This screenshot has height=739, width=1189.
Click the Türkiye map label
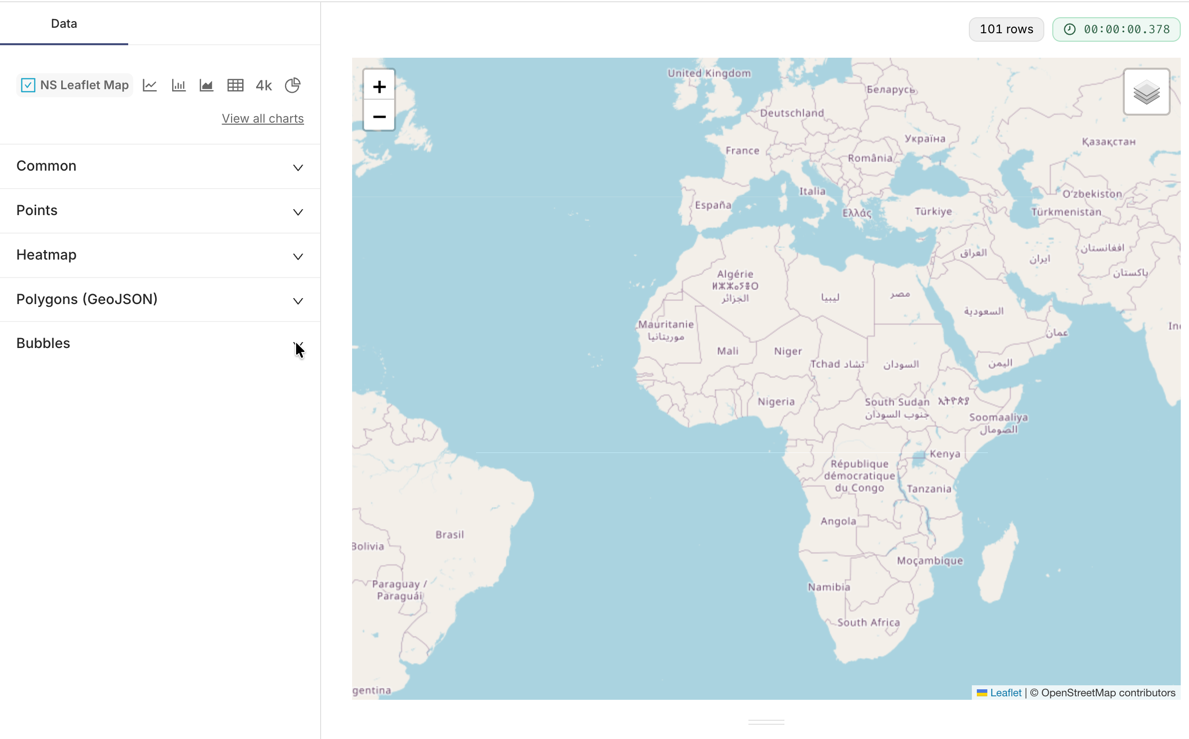coord(933,211)
